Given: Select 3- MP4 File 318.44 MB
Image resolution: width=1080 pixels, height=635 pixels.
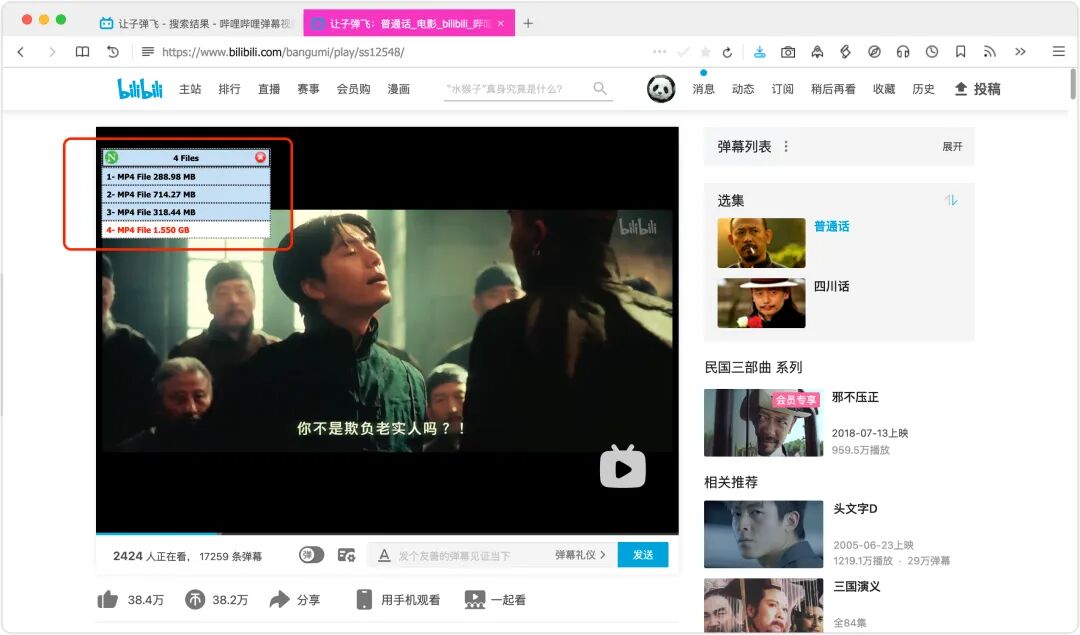Looking at the screenshot, I should (x=185, y=213).
